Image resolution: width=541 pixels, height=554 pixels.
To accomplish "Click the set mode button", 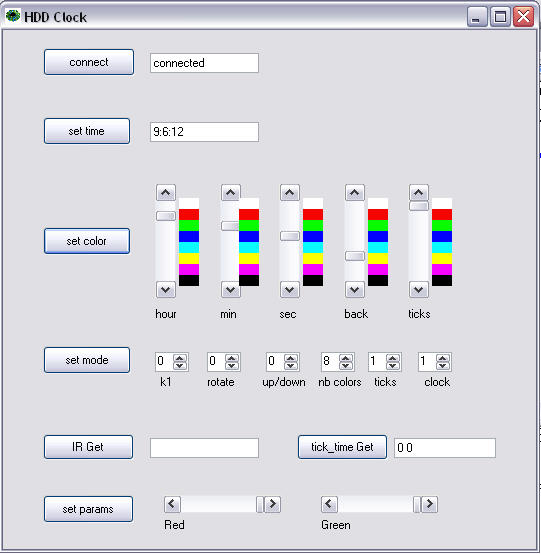I will click(x=87, y=360).
